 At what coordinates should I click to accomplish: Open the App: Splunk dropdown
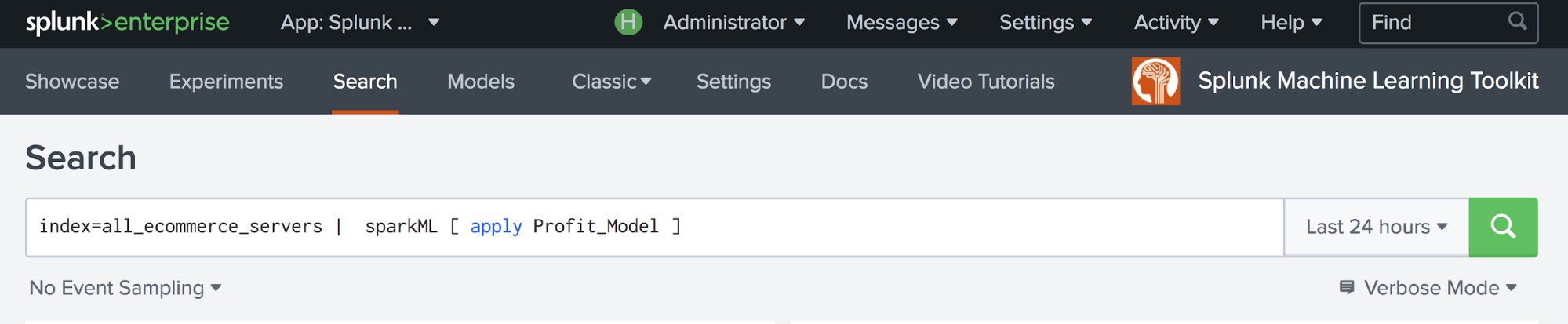[x=360, y=23]
